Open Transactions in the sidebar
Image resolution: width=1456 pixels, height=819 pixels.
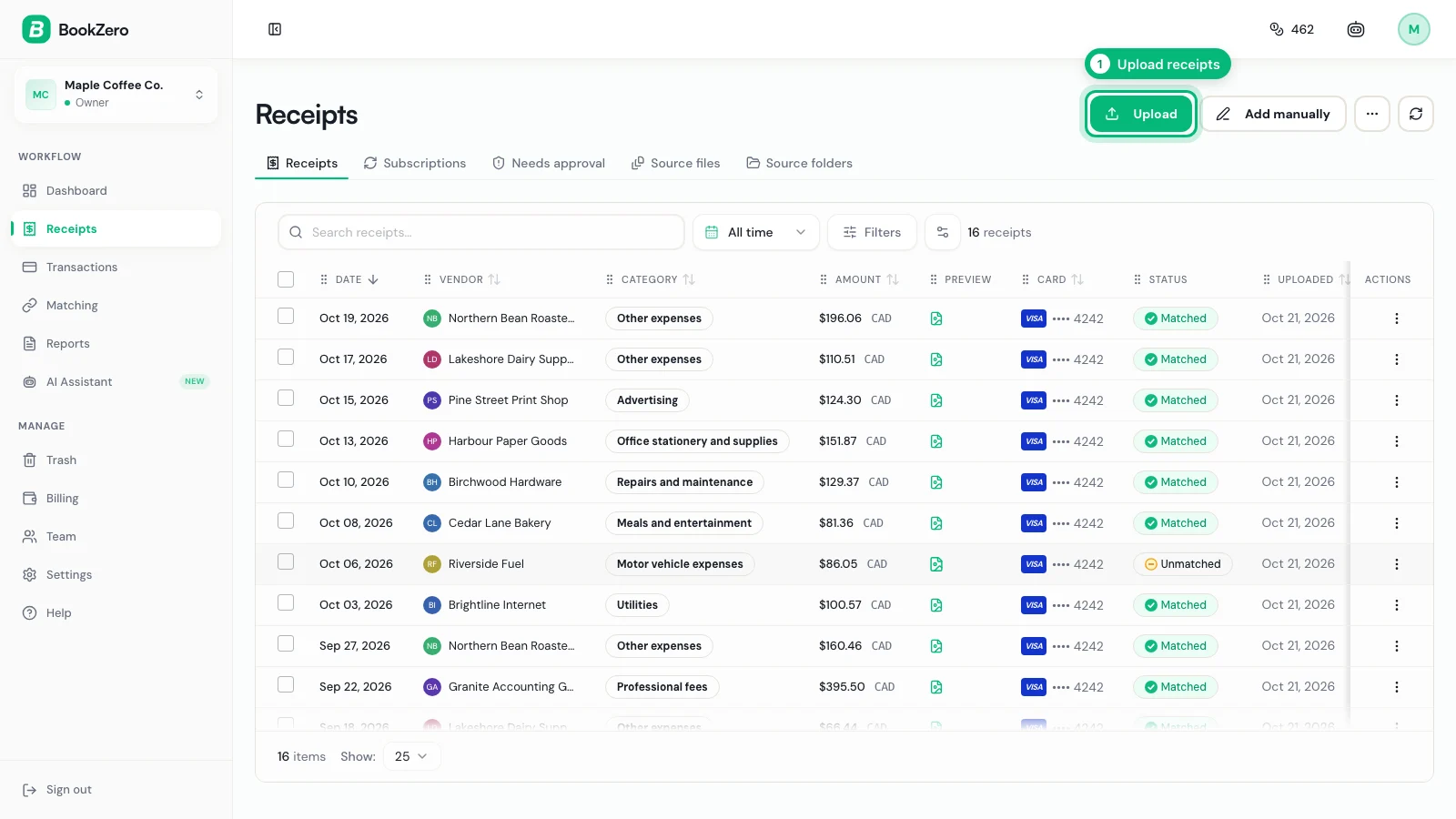116,267
